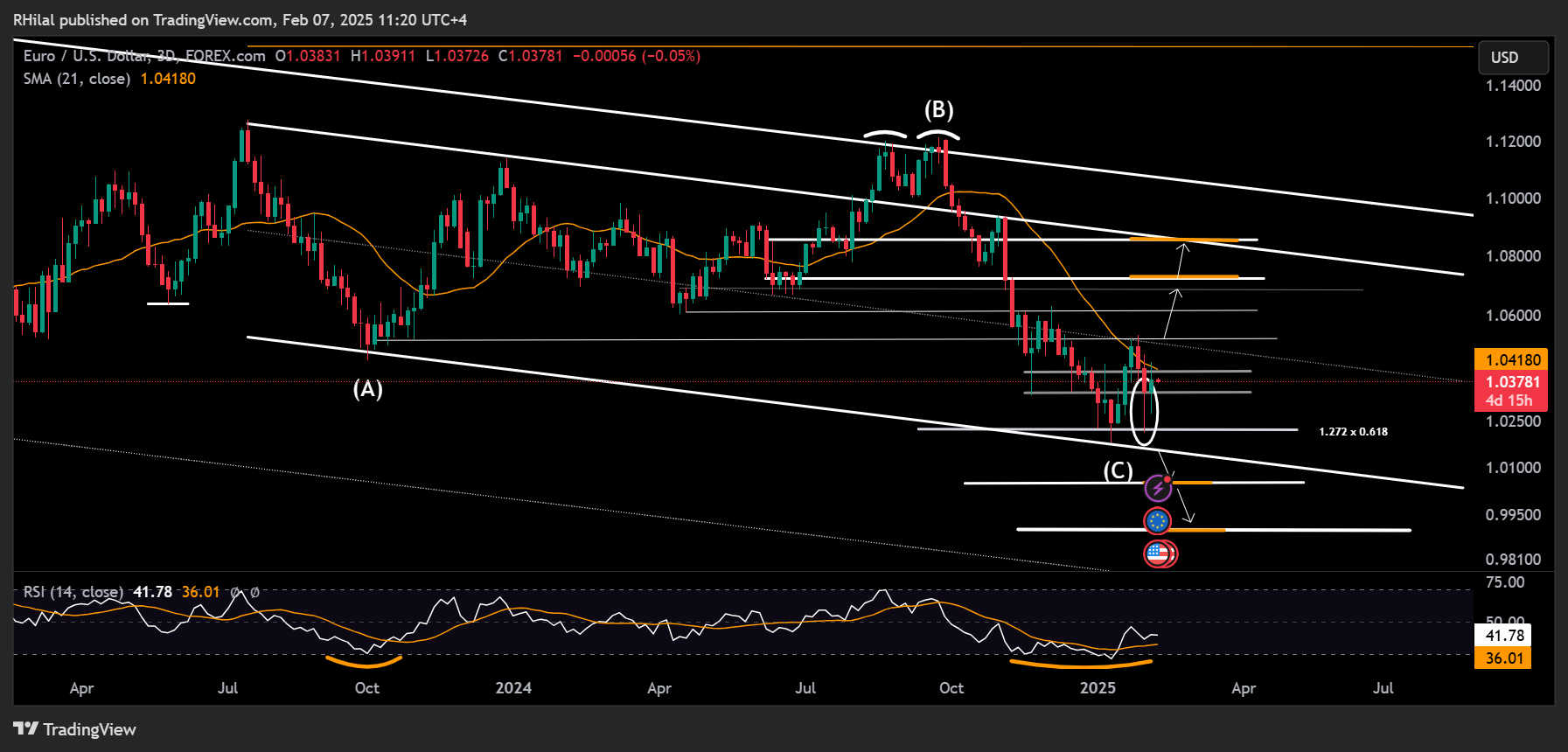Click the 1.08000 price axis tick
1568x752 pixels.
click(1513, 256)
